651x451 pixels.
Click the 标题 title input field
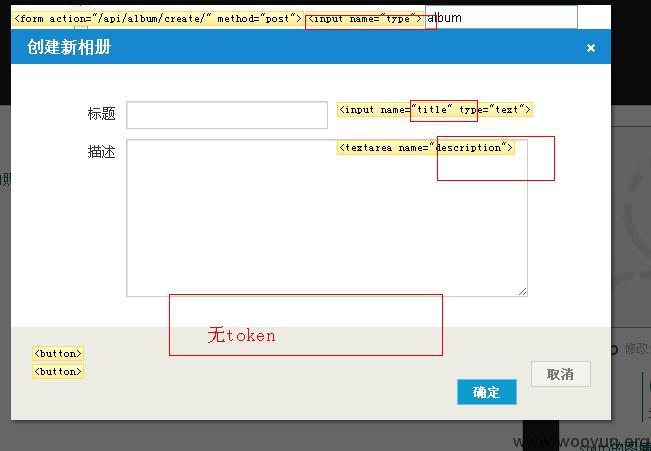pyautogui.click(x=227, y=115)
